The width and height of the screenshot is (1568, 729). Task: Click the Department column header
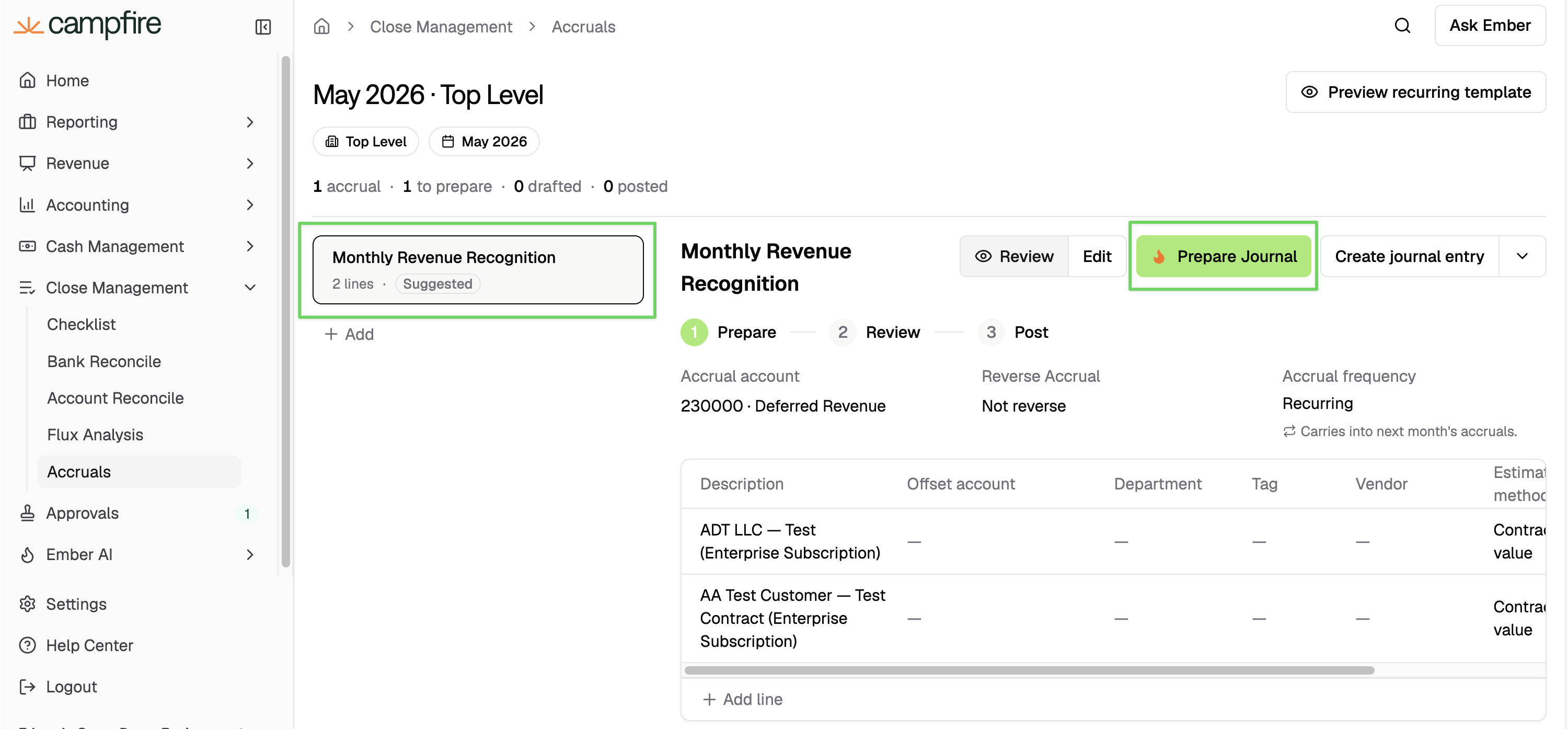1157,484
